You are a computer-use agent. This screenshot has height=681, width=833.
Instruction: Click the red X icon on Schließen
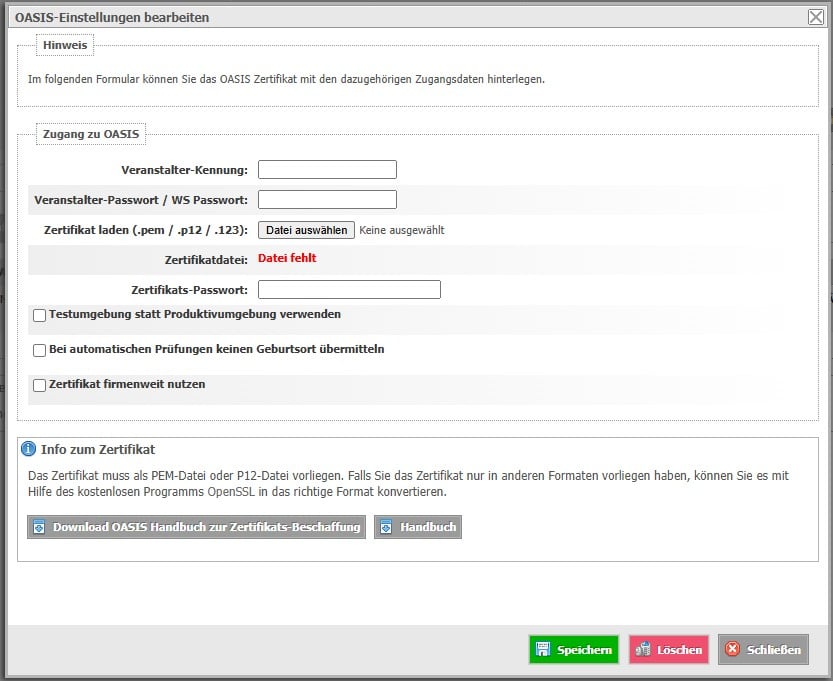(733, 649)
